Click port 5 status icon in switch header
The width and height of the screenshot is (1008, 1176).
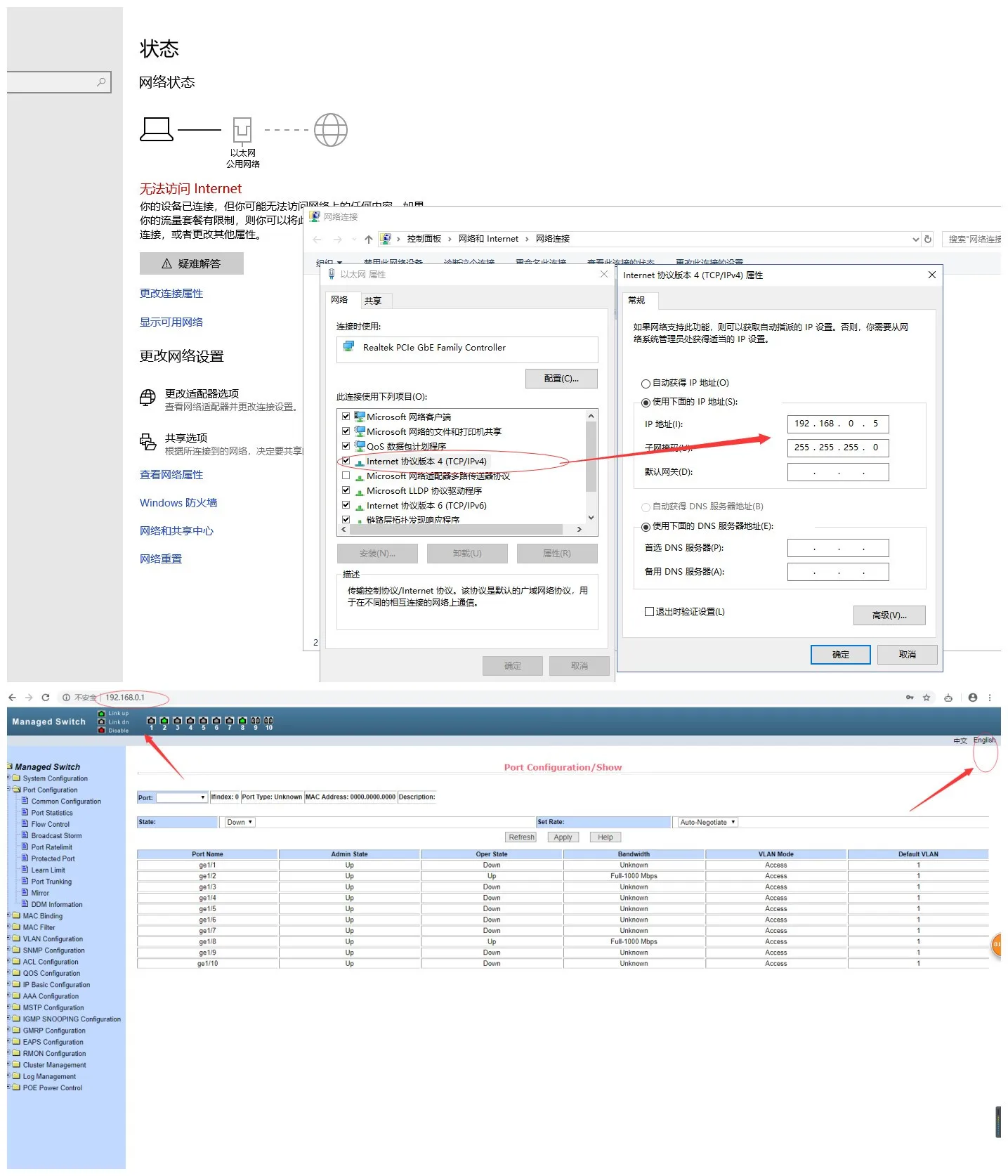(204, 721)
